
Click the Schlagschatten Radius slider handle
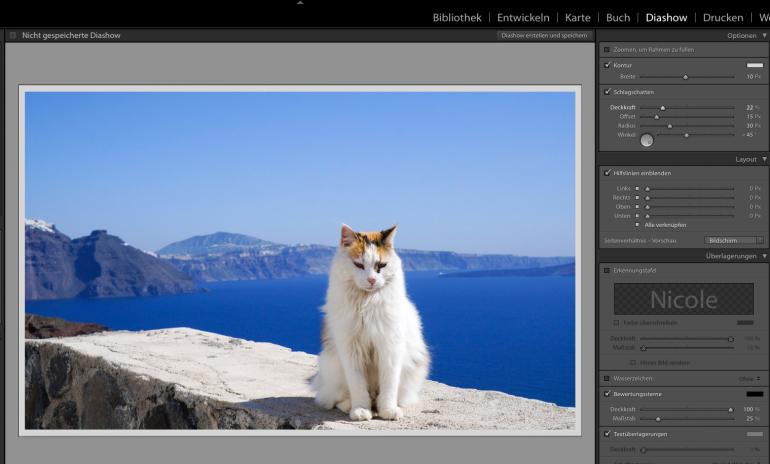pos(669,126)
